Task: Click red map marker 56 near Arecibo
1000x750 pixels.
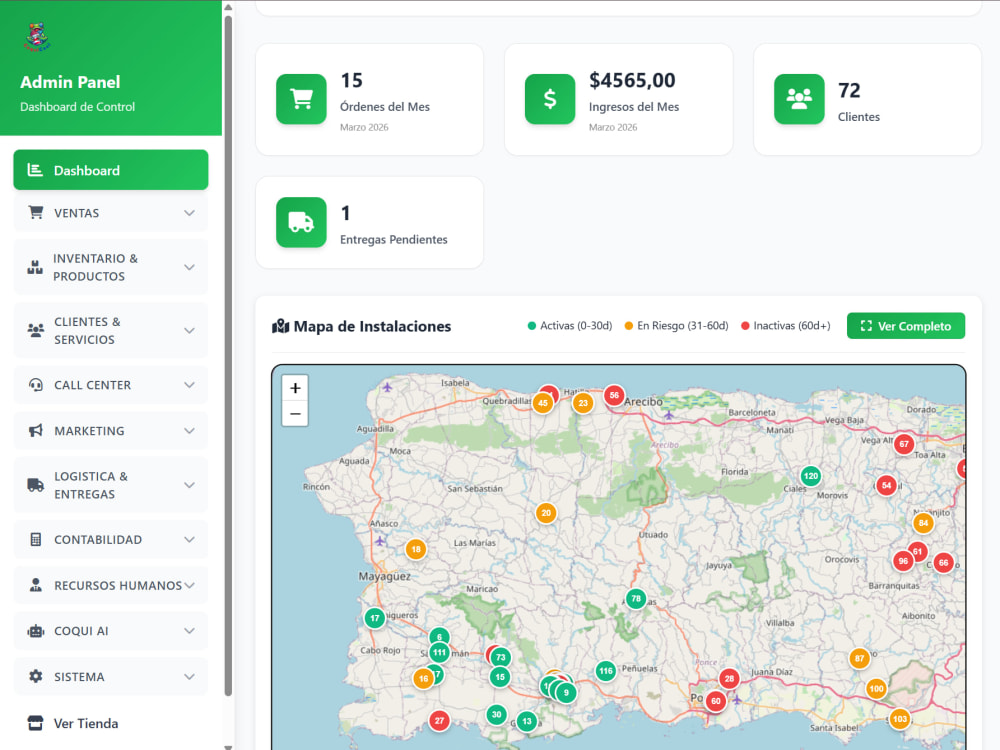Action: click(614, 395)
